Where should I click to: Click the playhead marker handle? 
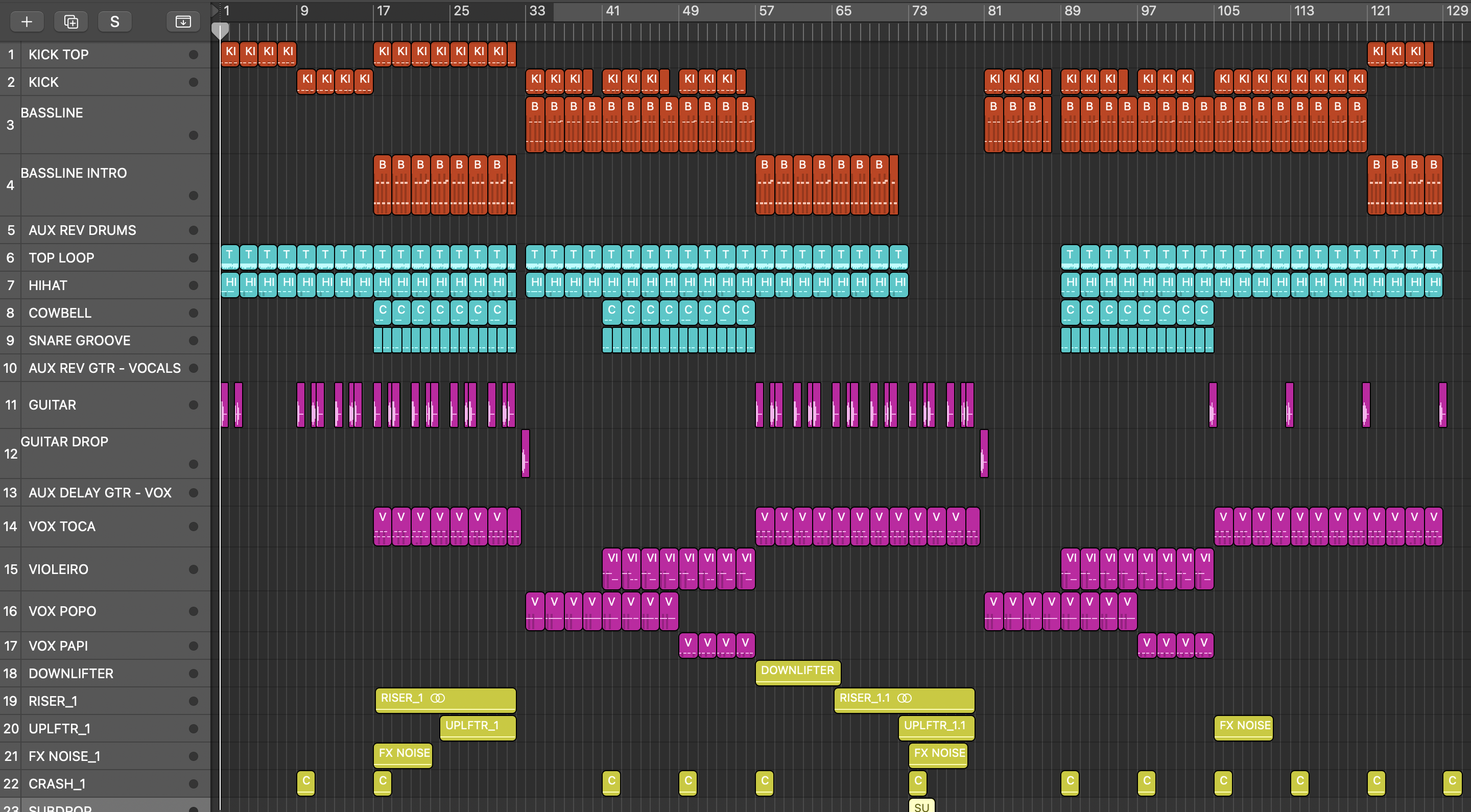pyautogui.click(x=220, y=31)
